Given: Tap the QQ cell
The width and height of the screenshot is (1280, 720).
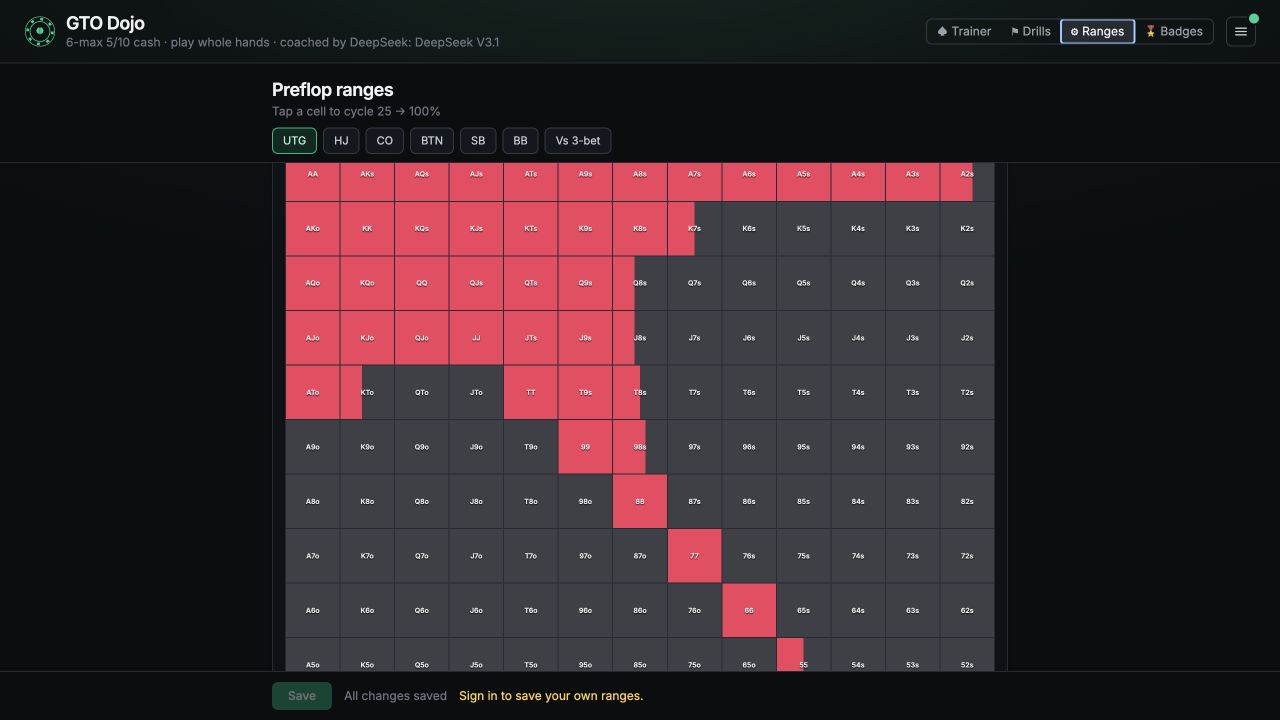Looking at the screenshot, I should click(x=422, y=283).
